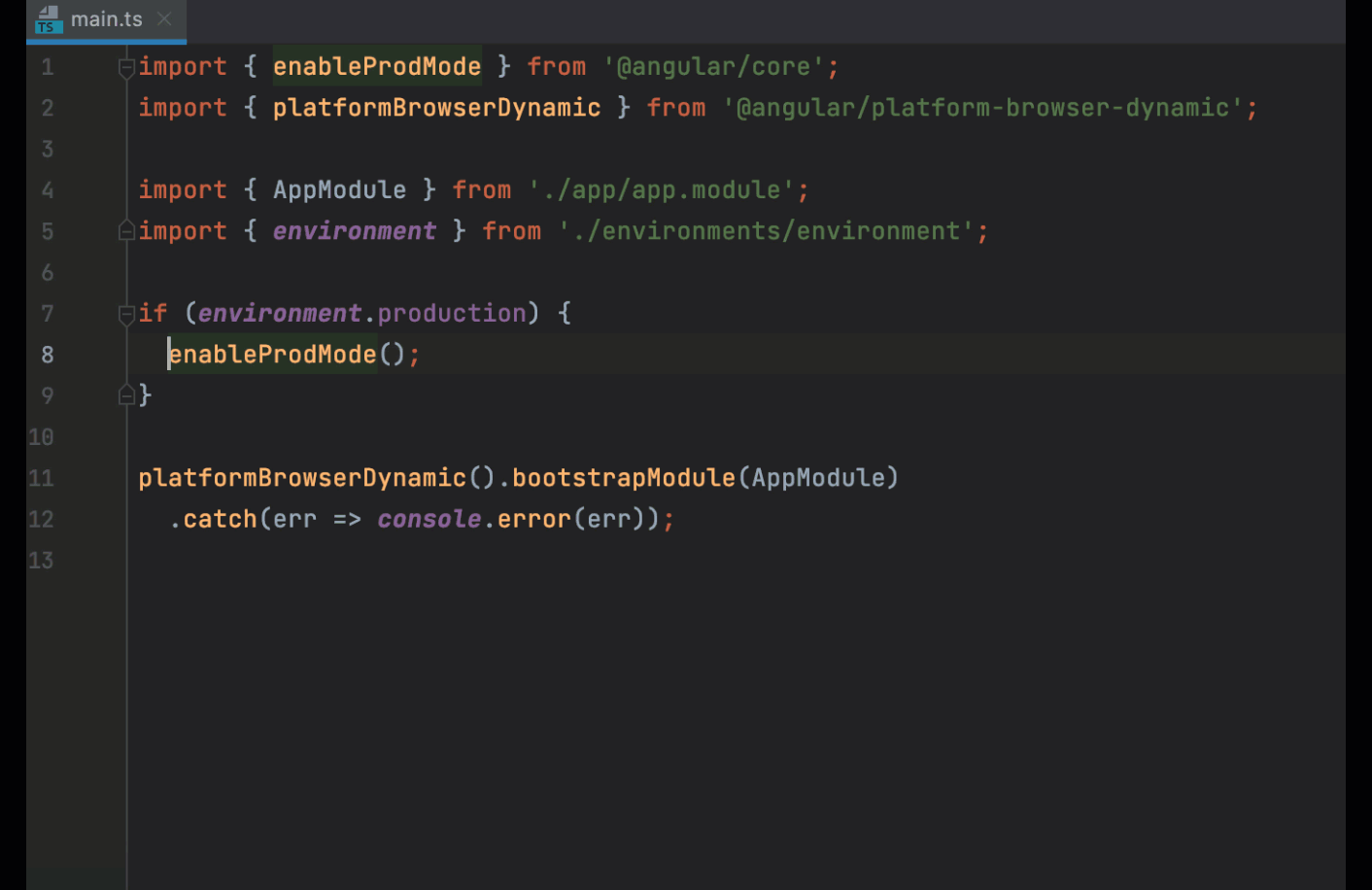Click the platformBrowserDynamic import name
Image resolution: width=1372 pixels, height=890 pixels.
coord(436,107)
